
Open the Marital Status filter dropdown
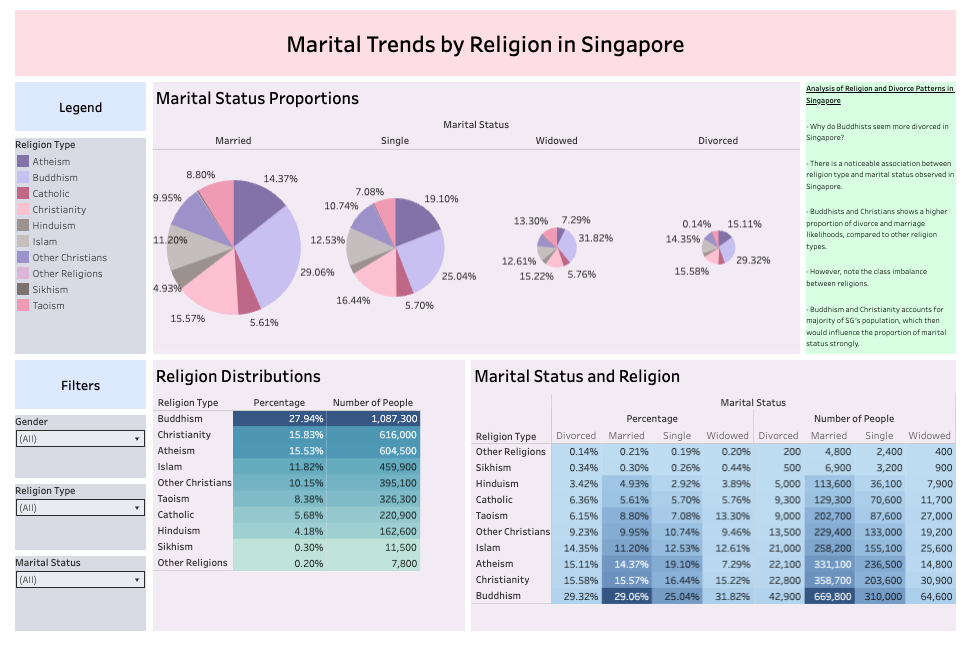point(80,580)
